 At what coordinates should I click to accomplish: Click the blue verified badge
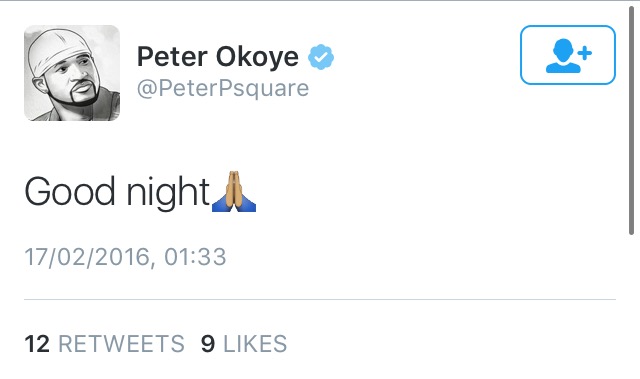click(x=321, y=57)
